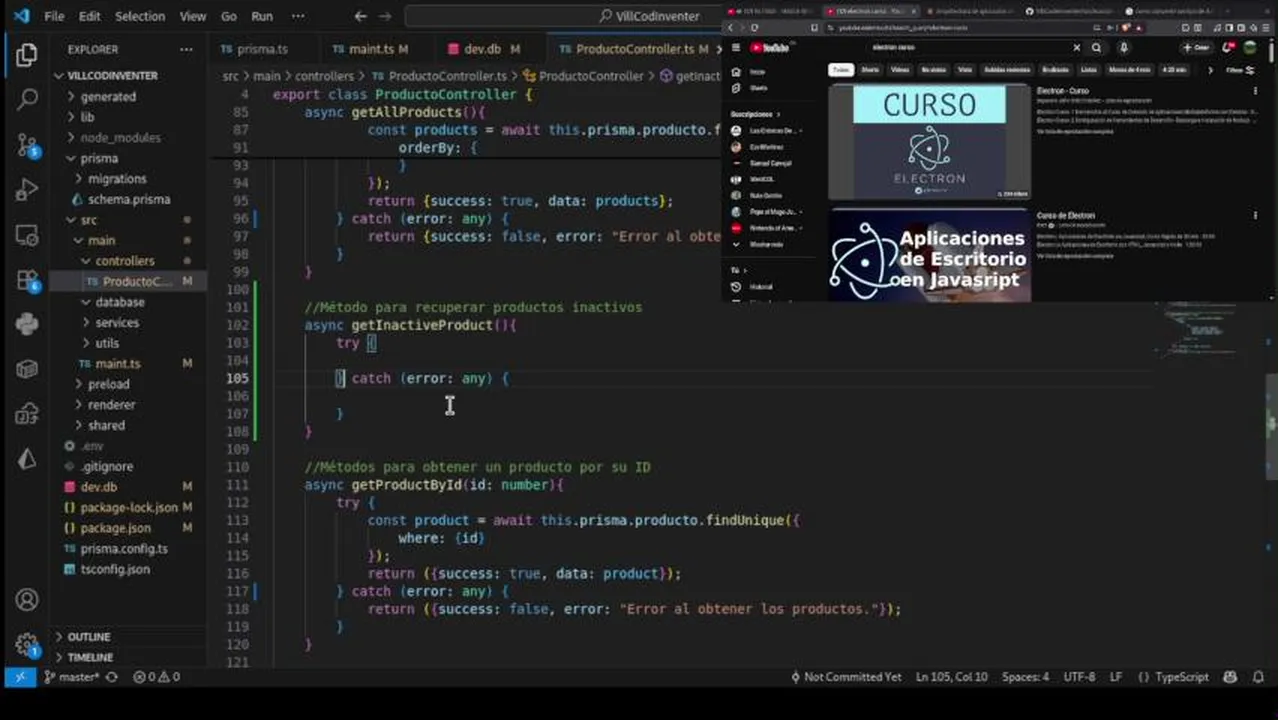Click the YouTube search magnifier button
This screenshot has height=720, width=1278.
coord(1097,47)
